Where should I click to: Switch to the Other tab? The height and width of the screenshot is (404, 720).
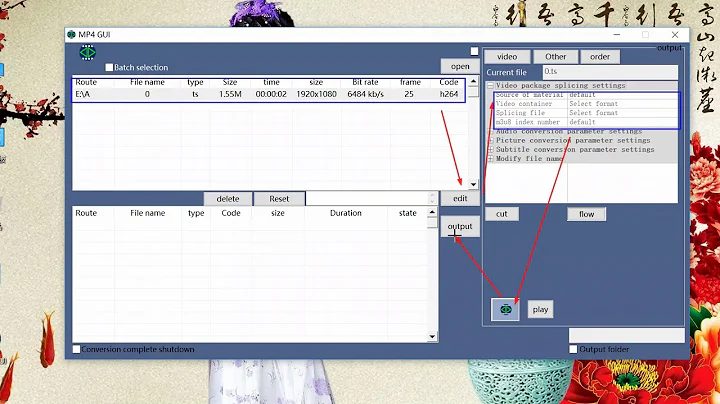tap(556, 56)
